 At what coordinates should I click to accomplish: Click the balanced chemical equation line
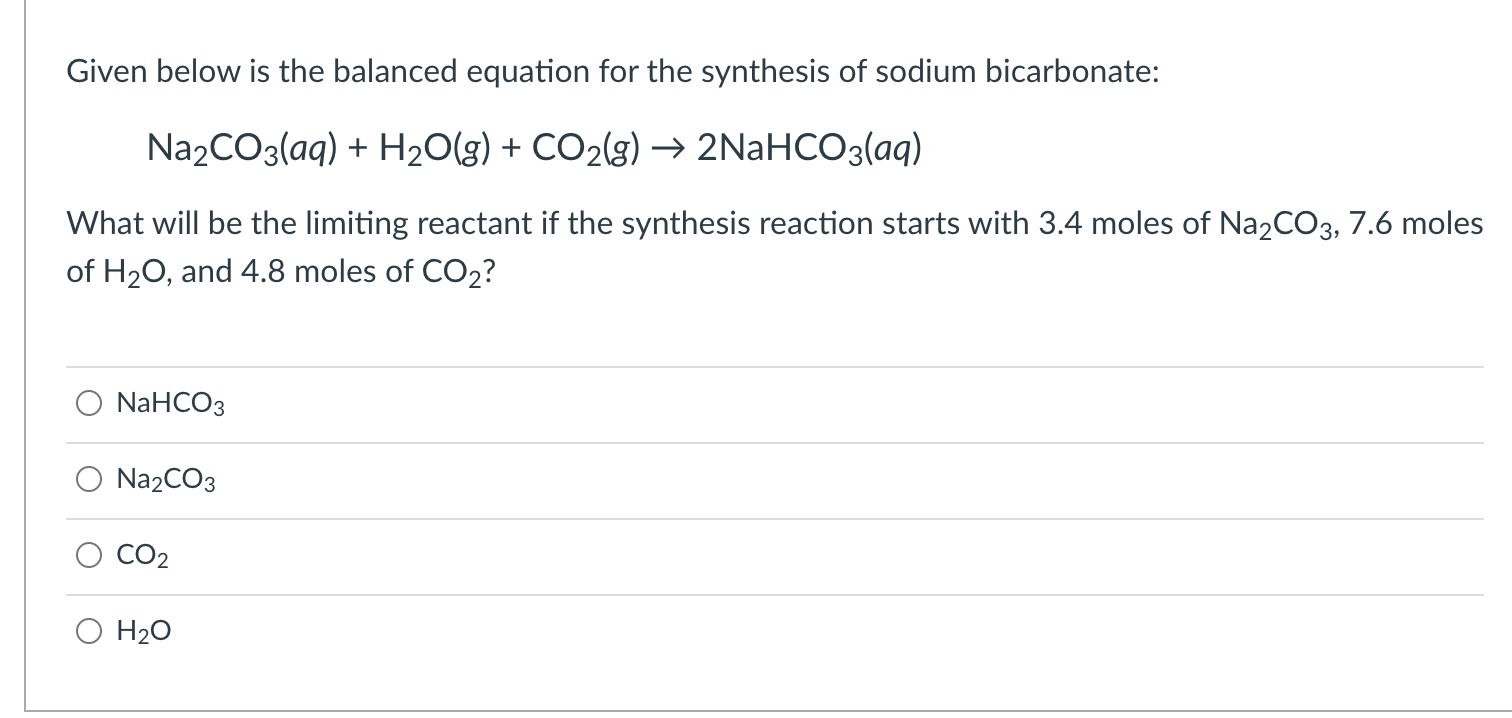pyautogui.click(x=534, y=147)
